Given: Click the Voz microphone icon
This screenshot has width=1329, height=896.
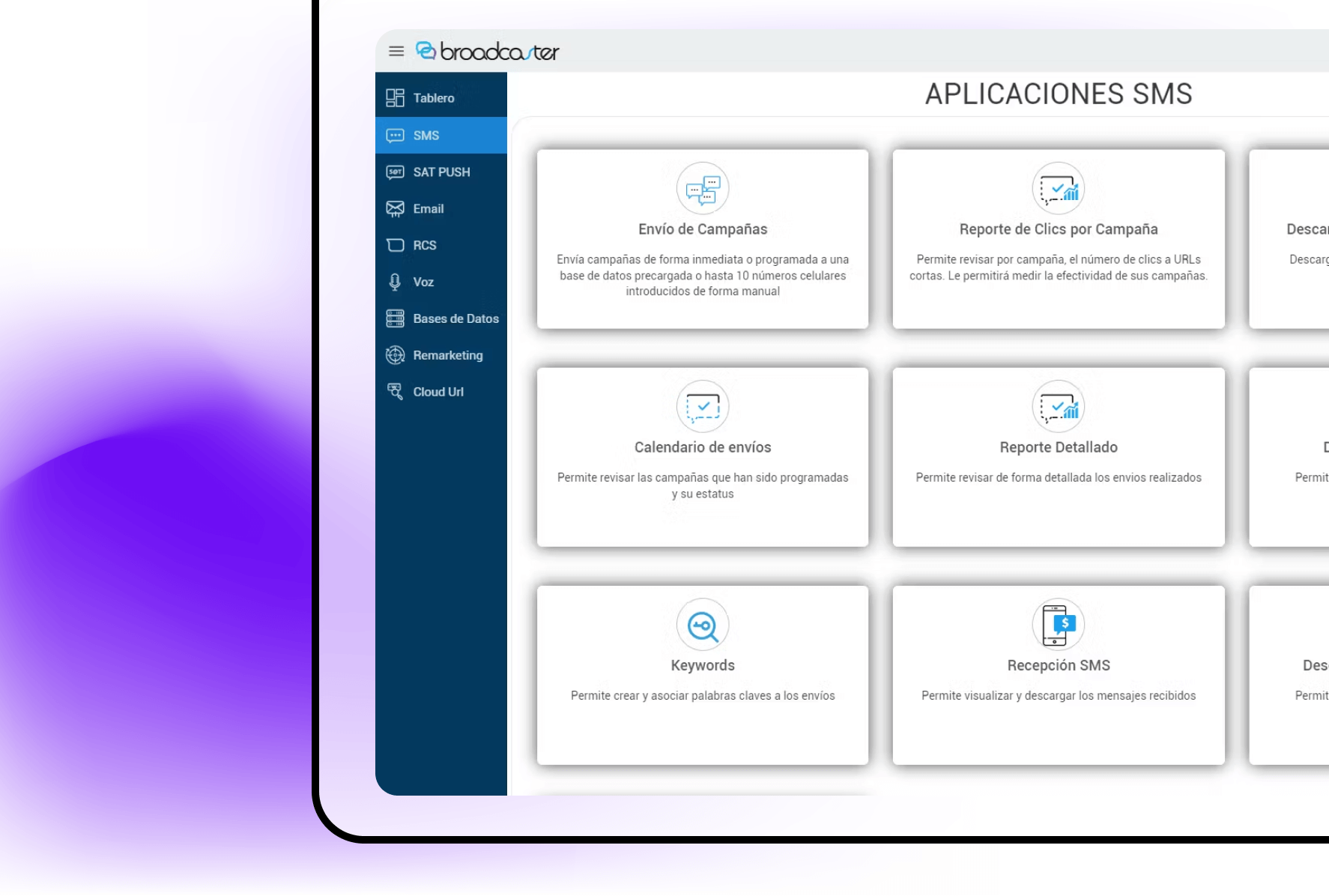Looking at the screenshot, I should [x=395, y=282].
